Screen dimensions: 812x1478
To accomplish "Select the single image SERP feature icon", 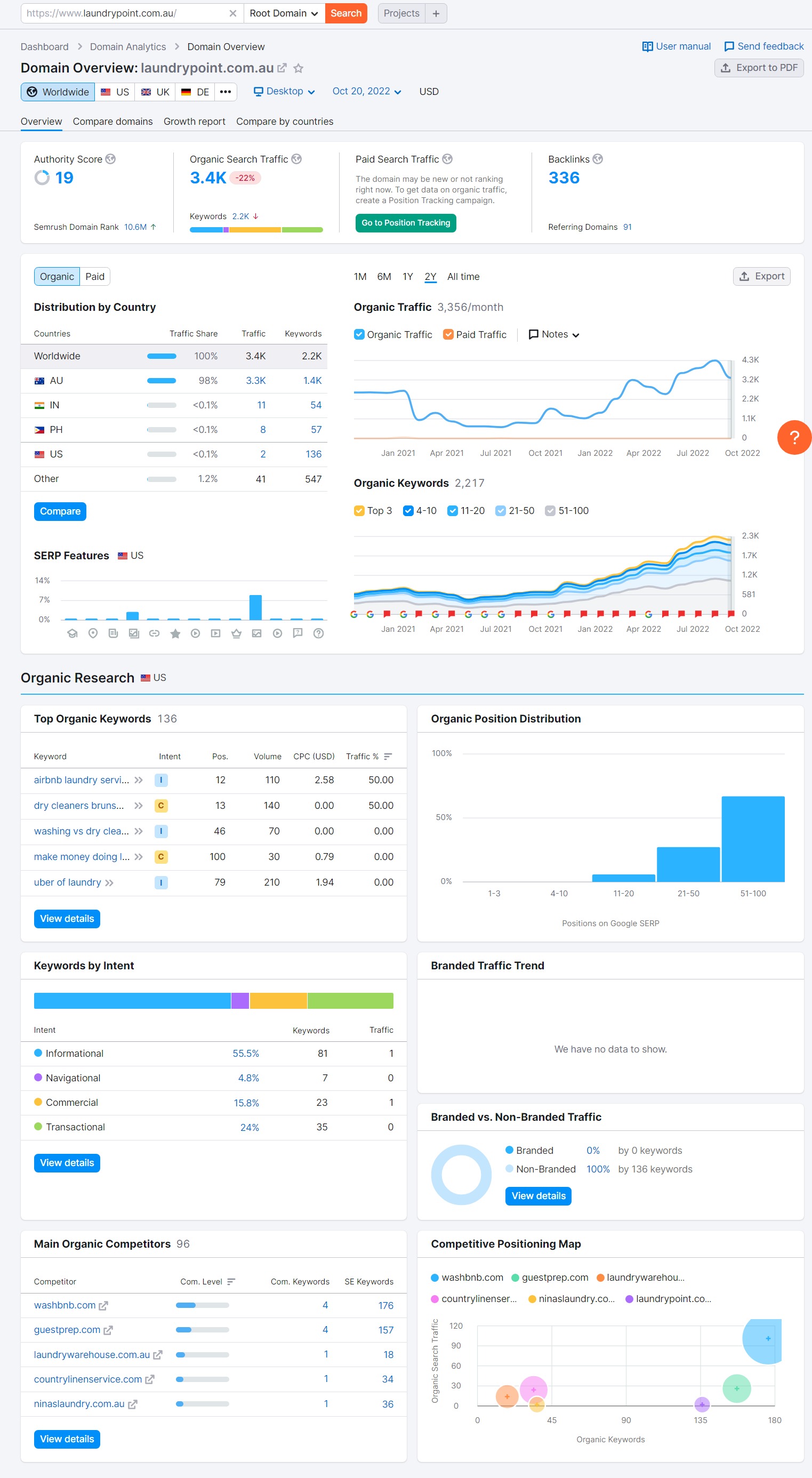I will pos(256,633).
